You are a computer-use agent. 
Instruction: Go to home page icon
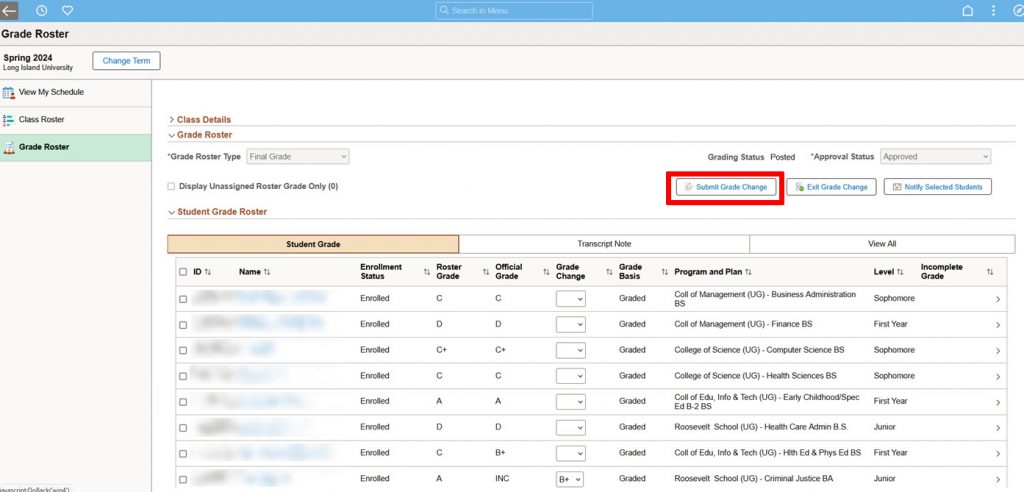pyautogui.click(x=968, y=10)
